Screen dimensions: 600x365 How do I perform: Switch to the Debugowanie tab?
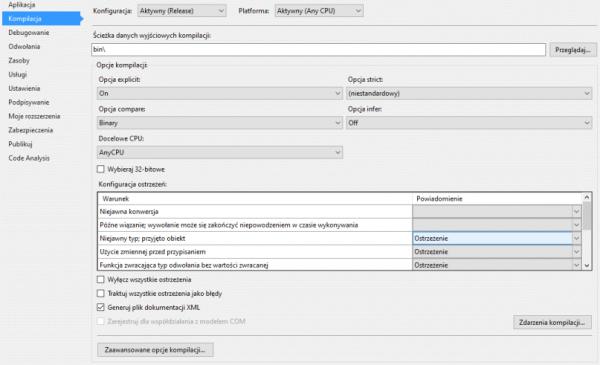(x=29, y=33)
